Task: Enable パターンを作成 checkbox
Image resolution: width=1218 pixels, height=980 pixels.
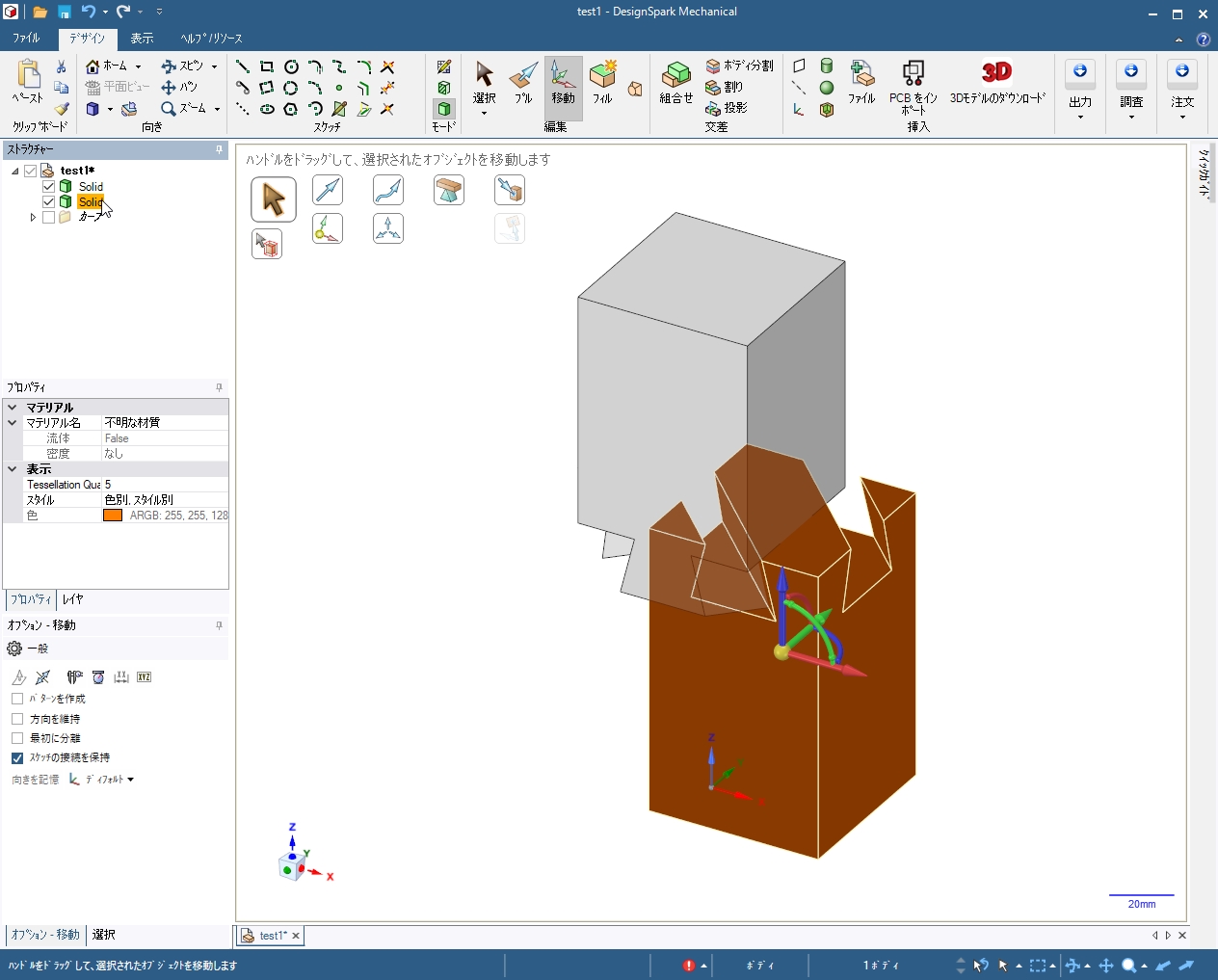Action: (17, 699)
